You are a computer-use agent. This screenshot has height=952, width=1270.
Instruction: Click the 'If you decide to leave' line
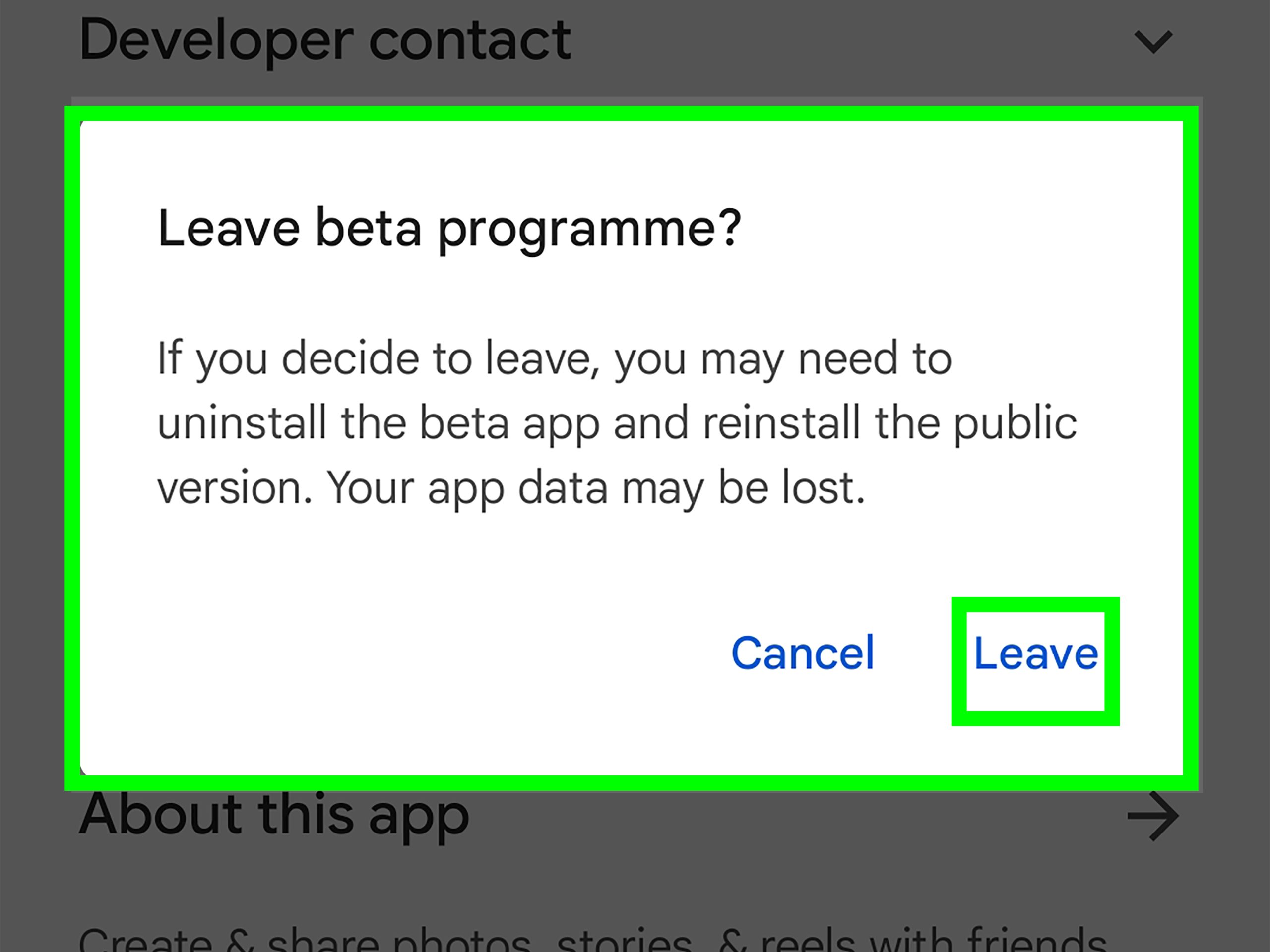point(554,358)
